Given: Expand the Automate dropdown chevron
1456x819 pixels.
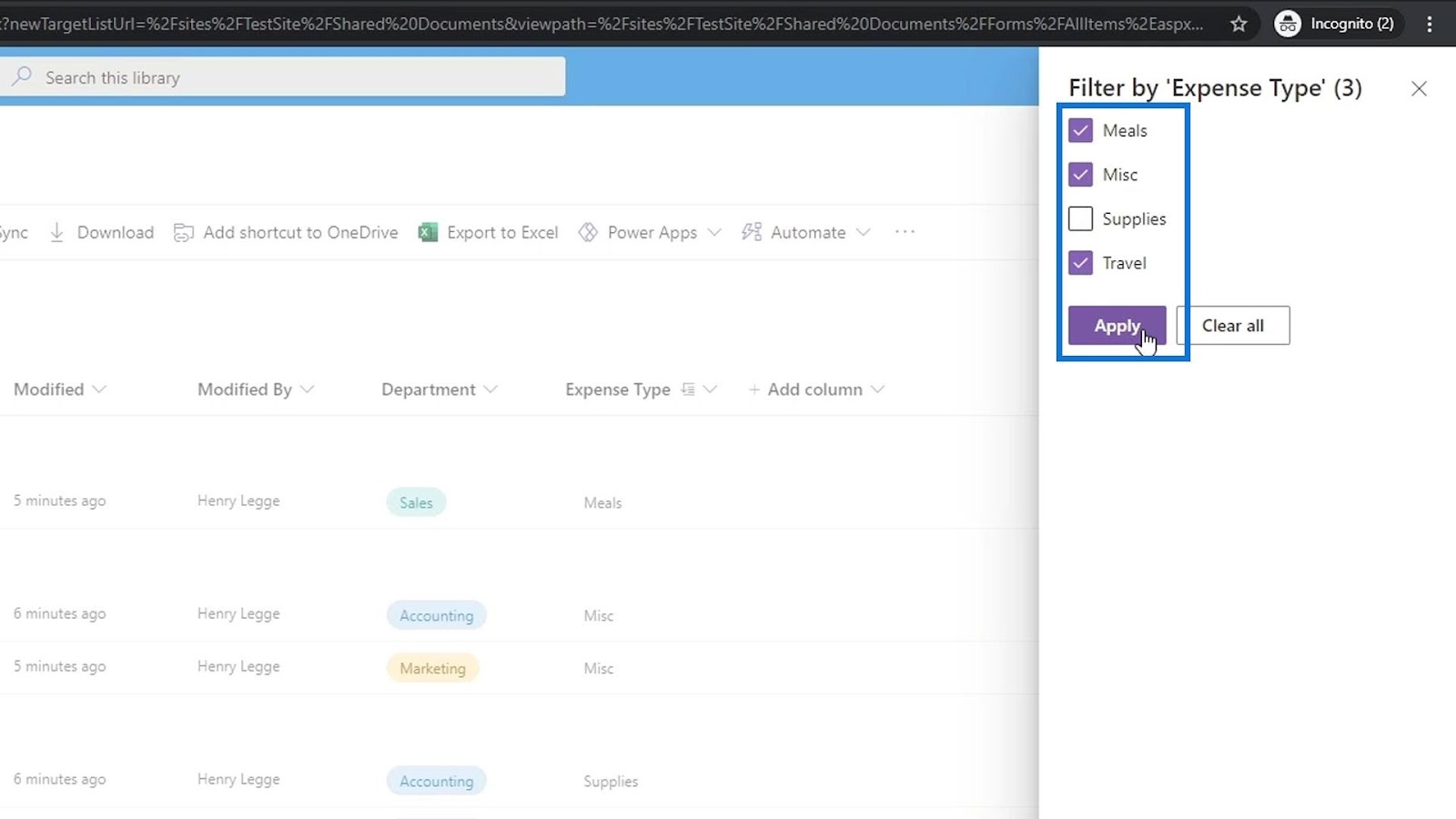Looking at the screenshot, I should (864, 232).
